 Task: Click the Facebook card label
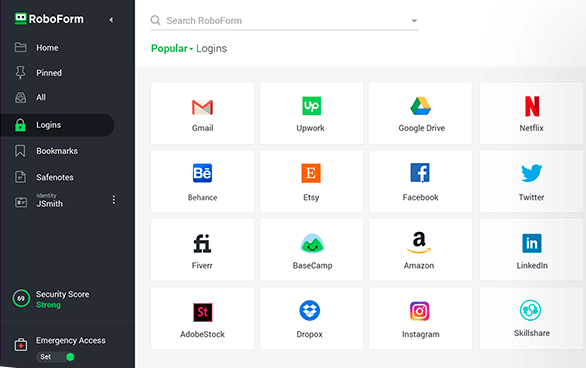[420, 197]
